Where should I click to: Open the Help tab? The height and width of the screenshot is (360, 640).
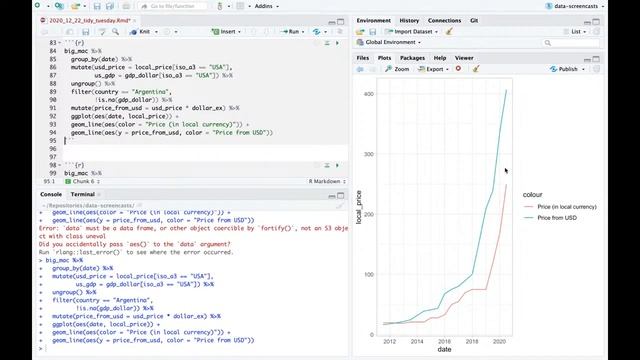[x=440, y=58]
